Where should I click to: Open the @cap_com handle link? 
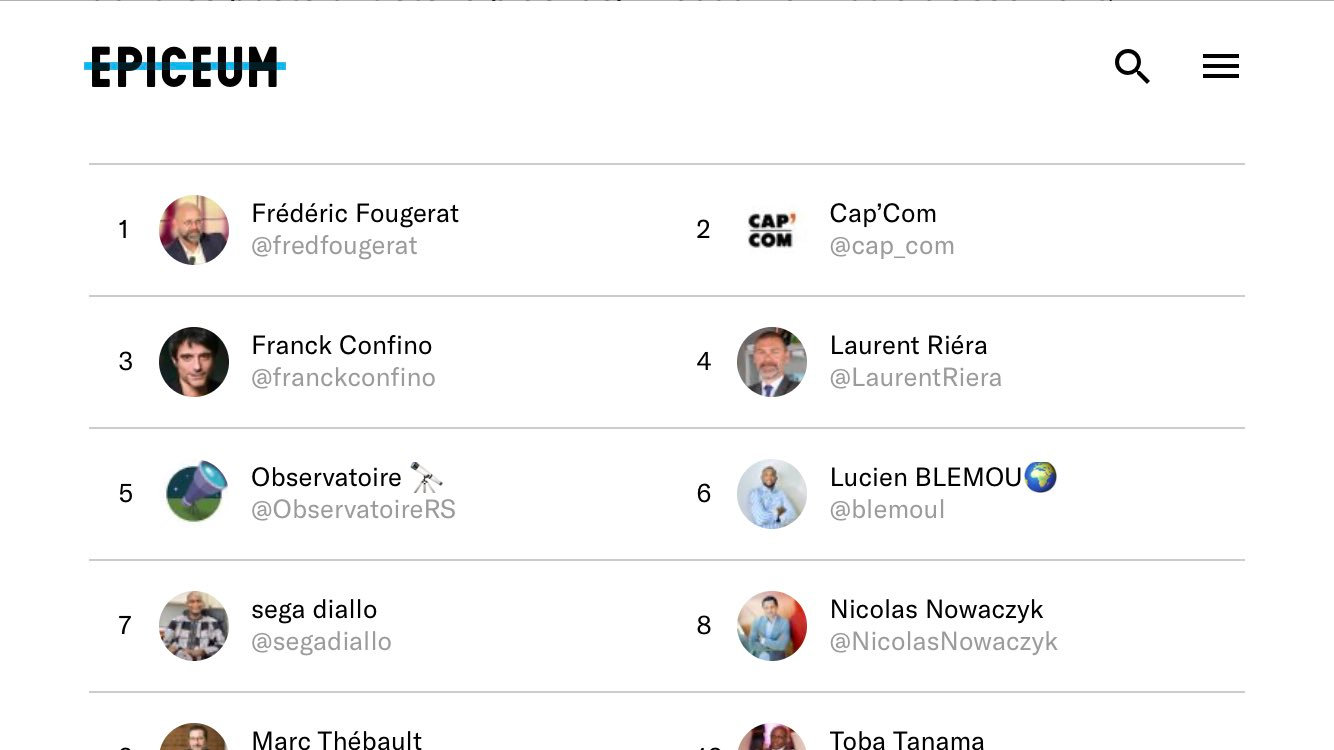(892, 246)
